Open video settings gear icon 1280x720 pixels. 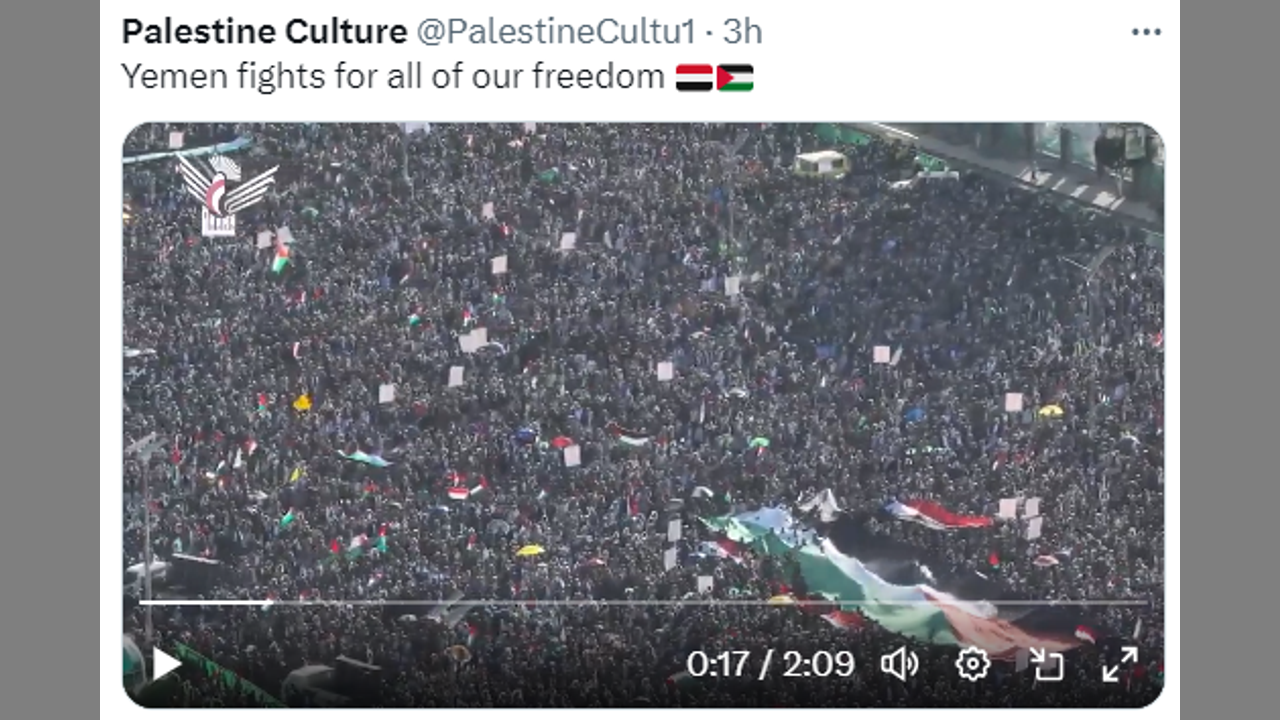coord(972,663)
